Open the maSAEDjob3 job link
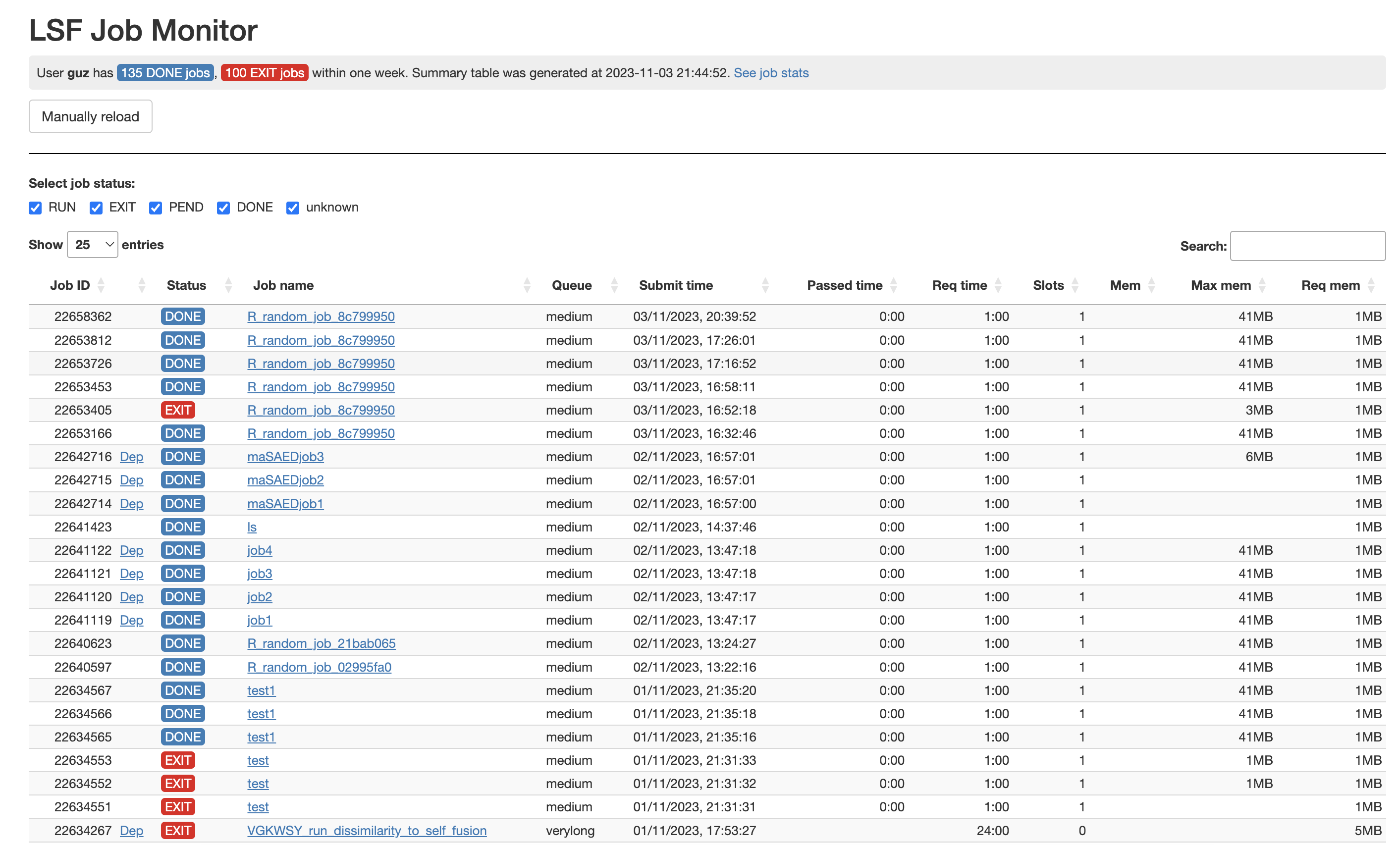 [285, 457]
